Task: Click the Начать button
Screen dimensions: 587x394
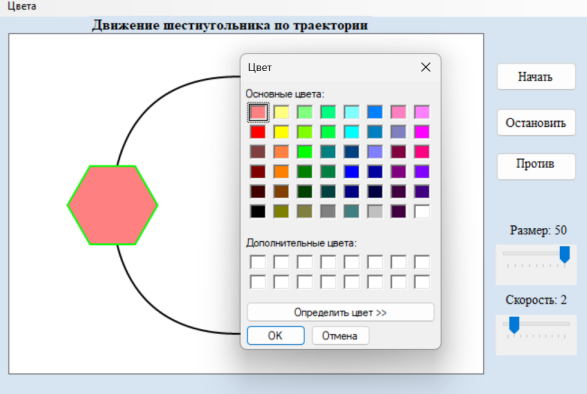Action: pos(536,77)
